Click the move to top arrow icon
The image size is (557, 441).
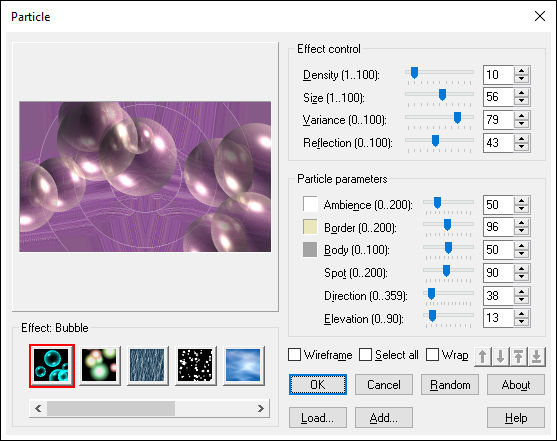coord(519,356)
